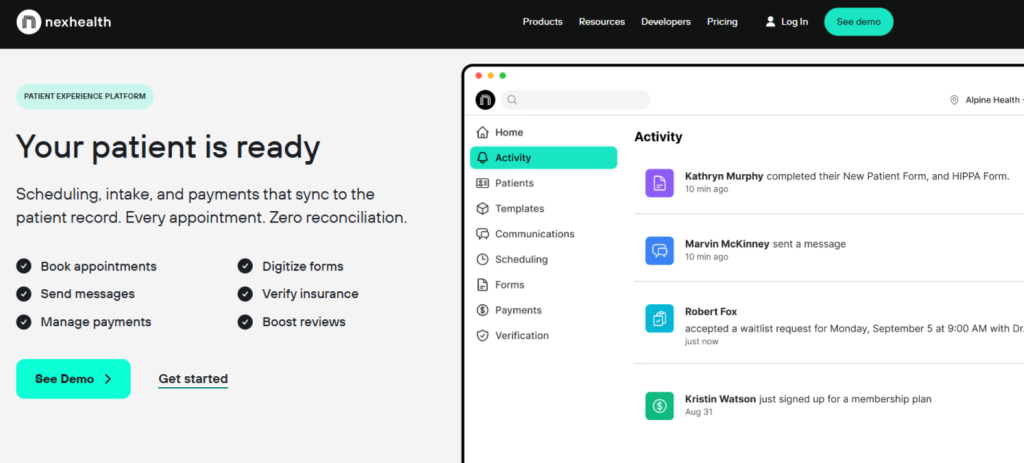Click the blue message icon beside Marvin McKinney
1024x463 pixels.
click(x=660, y=251)
